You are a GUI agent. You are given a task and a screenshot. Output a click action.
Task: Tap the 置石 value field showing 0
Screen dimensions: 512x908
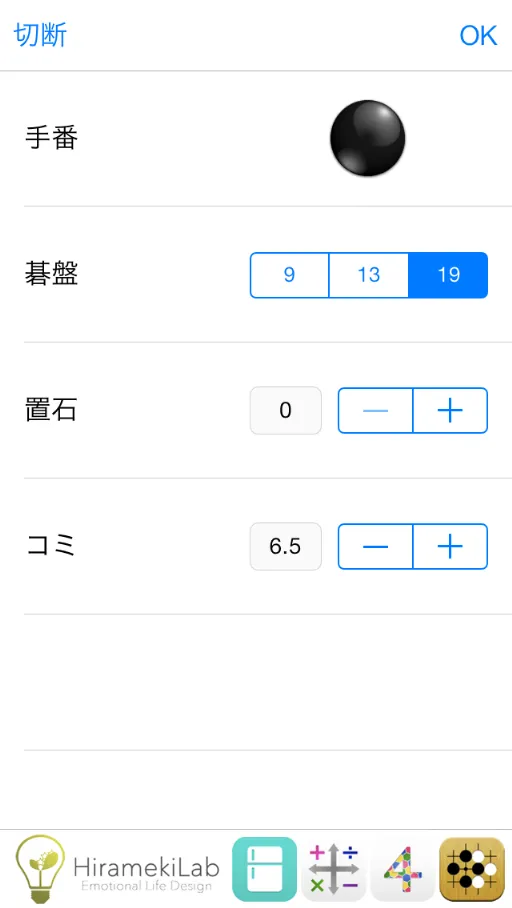(x=286, y=411)
